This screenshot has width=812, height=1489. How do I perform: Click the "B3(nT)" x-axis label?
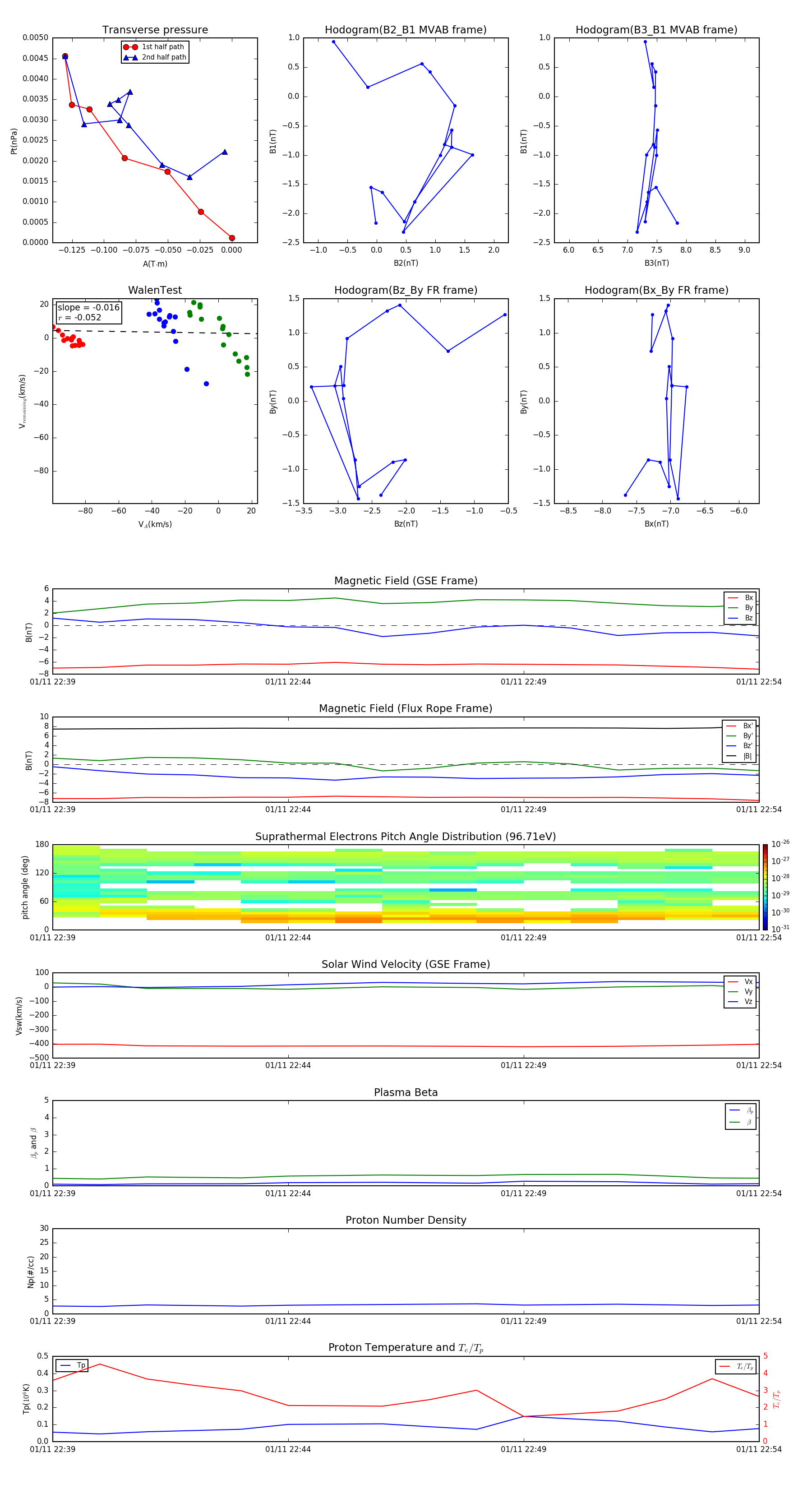[x=656, y=263]
